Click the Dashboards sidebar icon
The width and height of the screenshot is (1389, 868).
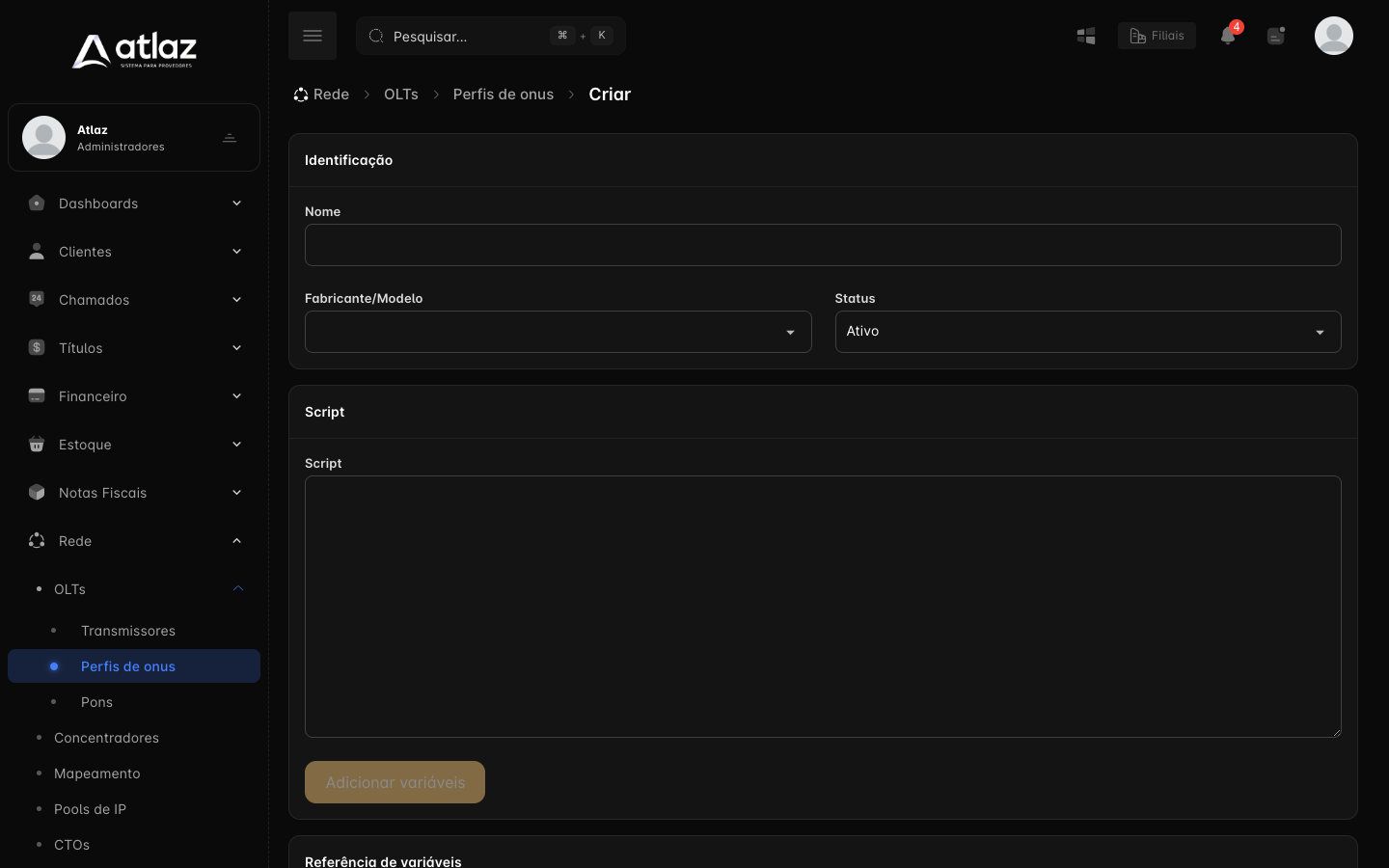tap(37, 203)
